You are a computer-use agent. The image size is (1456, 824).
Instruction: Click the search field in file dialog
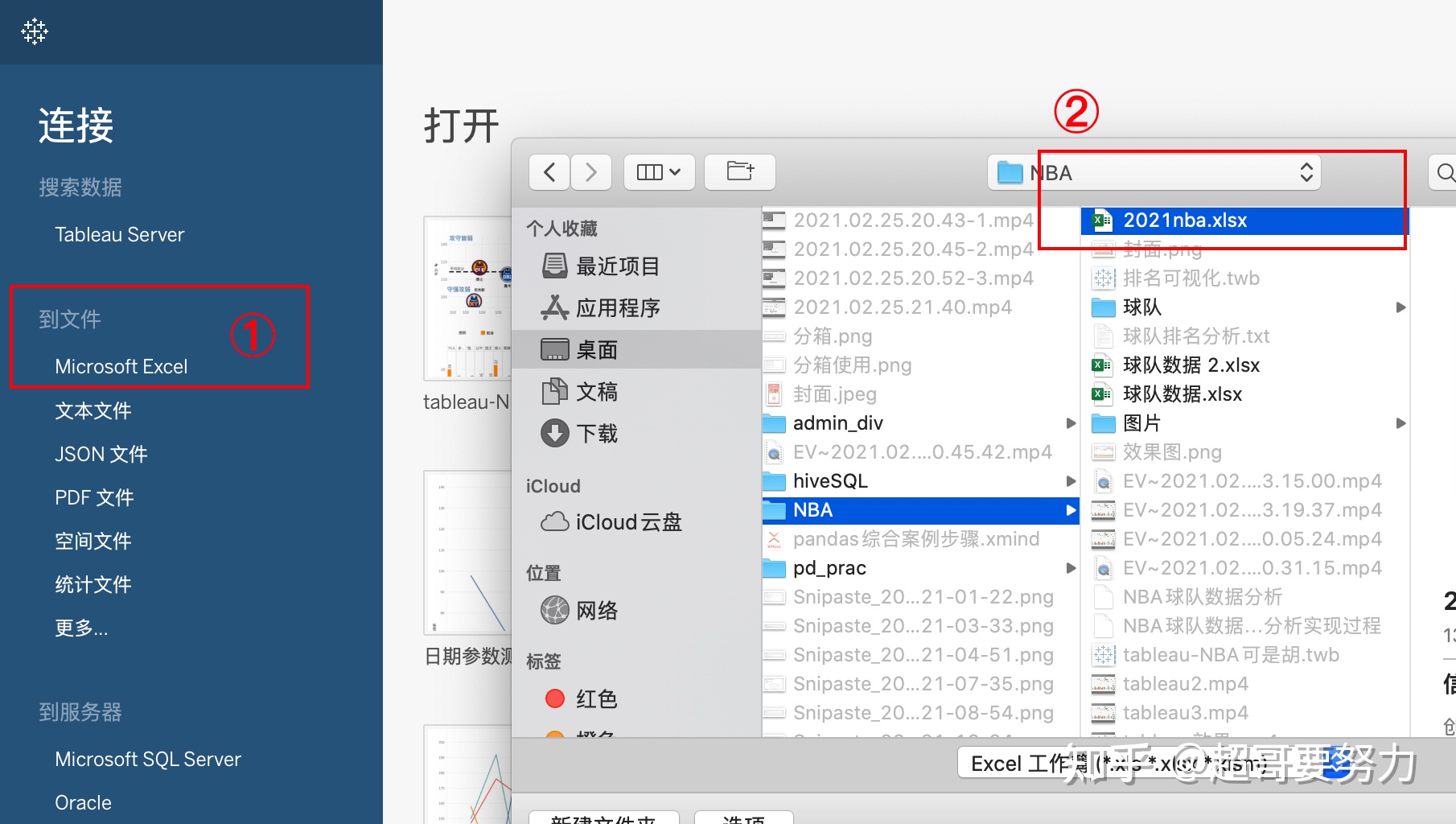click(1444, 172)
